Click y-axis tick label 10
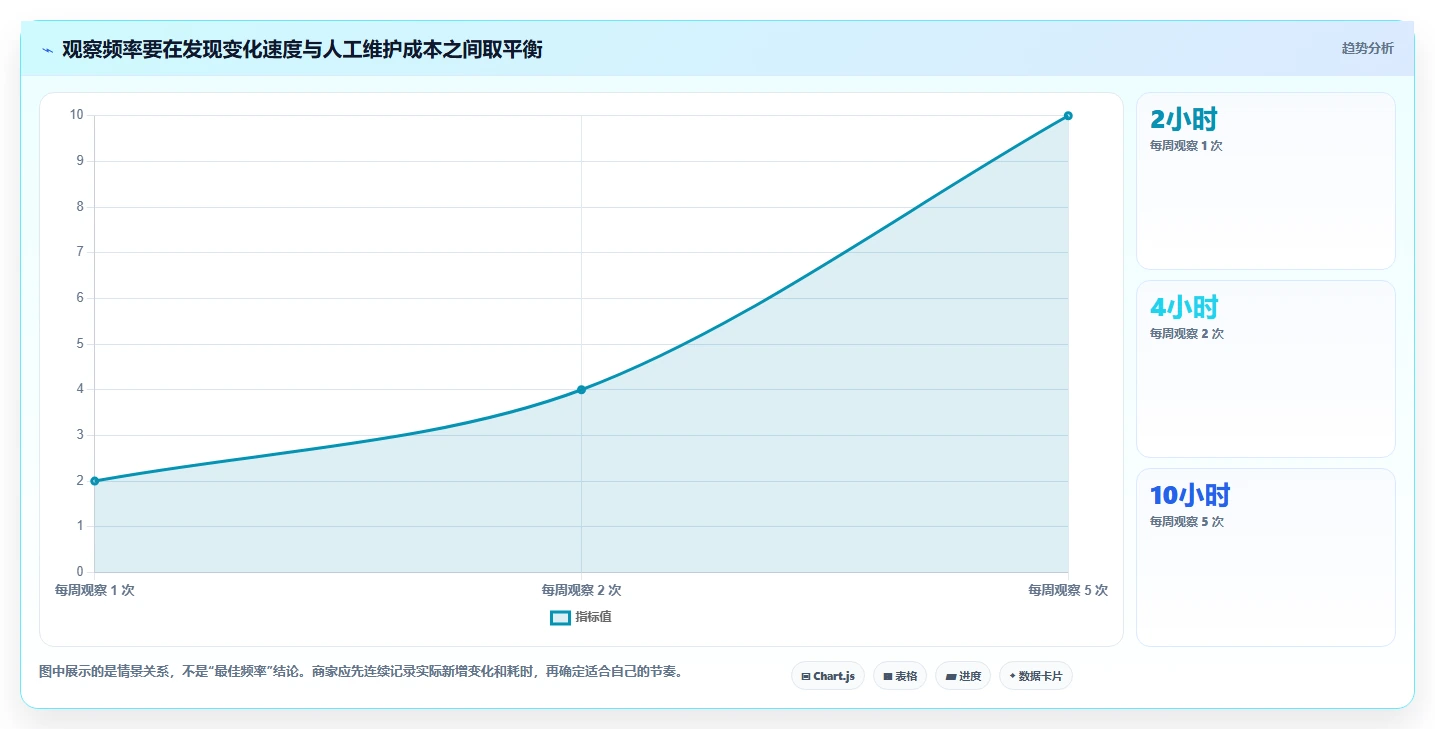This screenshot has width=1435, height=729. point(76,115)
